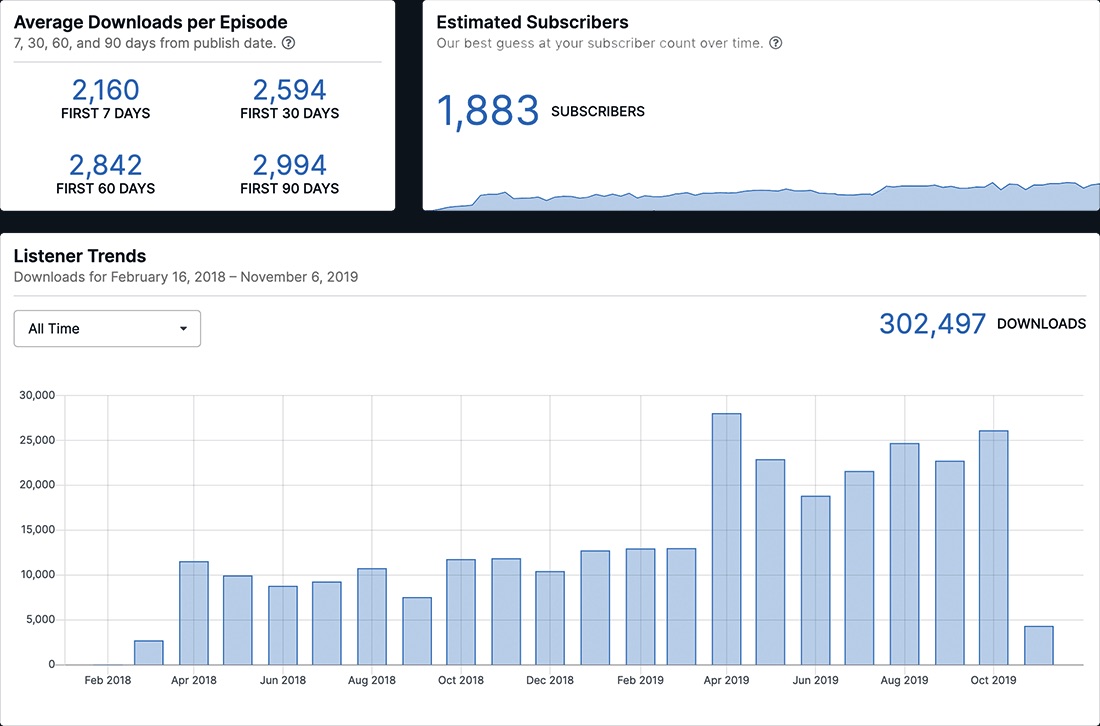Image resolution: width=1100 pixels, height=726 pixels.
Task: Click the 15,000 y-axis label
Action: [x=36, y=530]
